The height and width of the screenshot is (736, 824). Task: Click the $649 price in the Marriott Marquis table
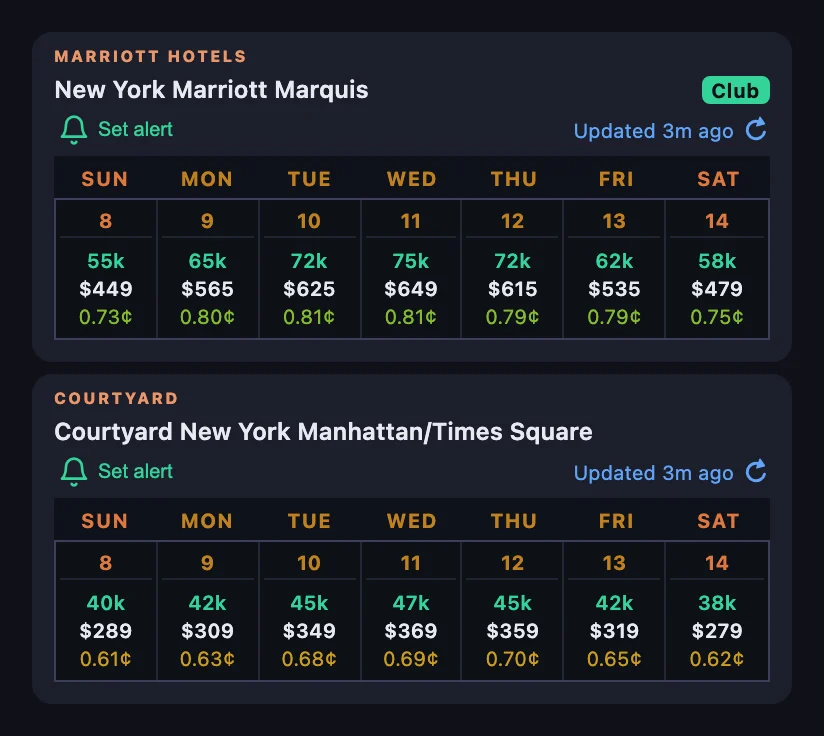pos(411,289)
